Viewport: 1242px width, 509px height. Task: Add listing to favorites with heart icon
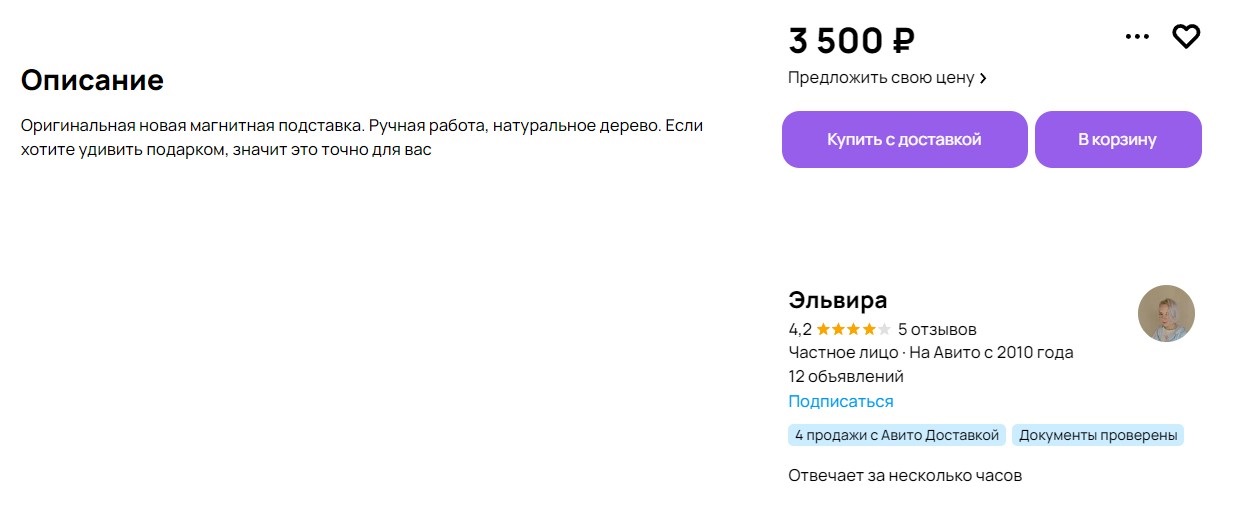(x=1186, y=37)
